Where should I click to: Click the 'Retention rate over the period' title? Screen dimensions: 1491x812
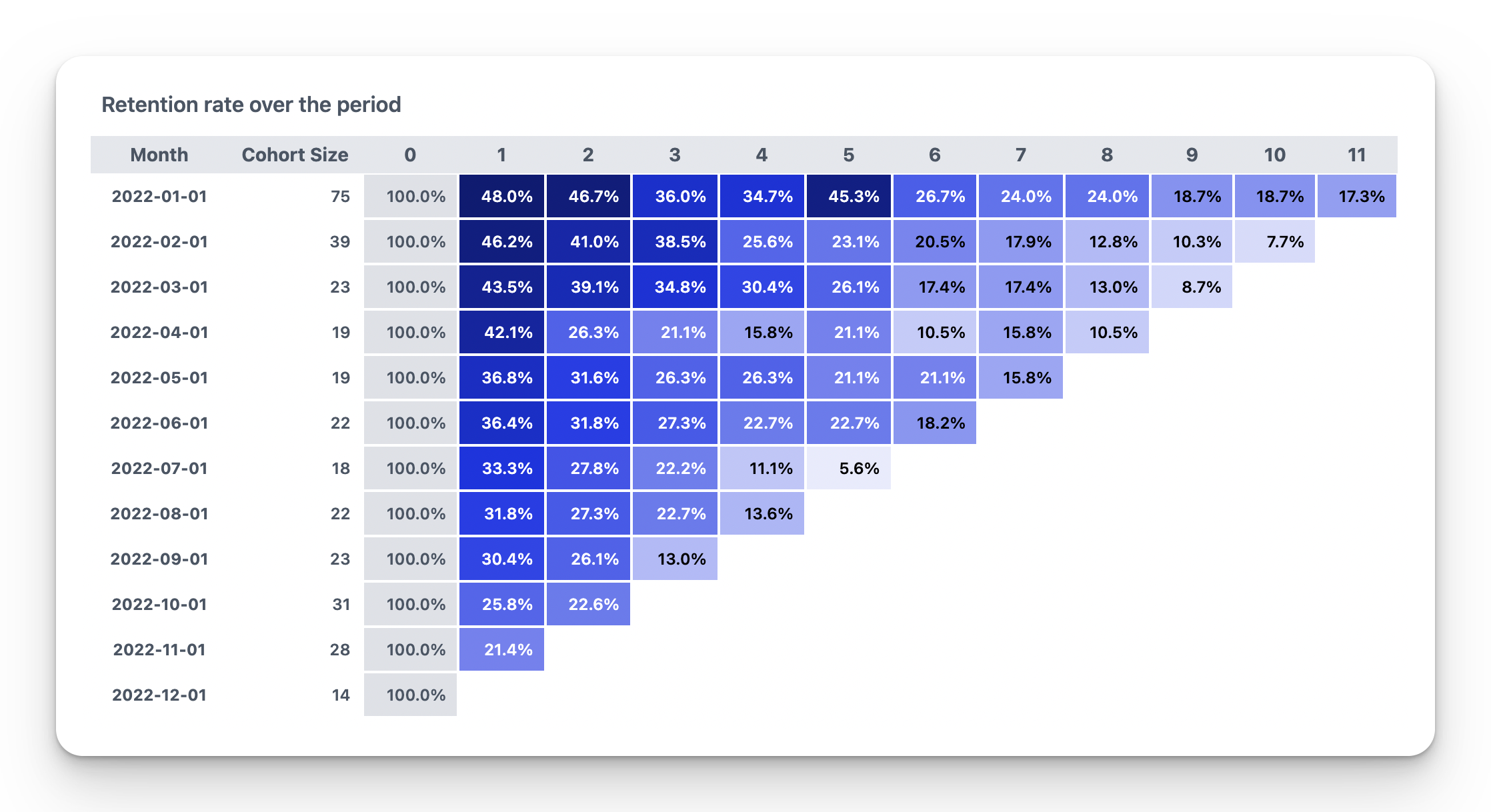(x=251, y=105)
